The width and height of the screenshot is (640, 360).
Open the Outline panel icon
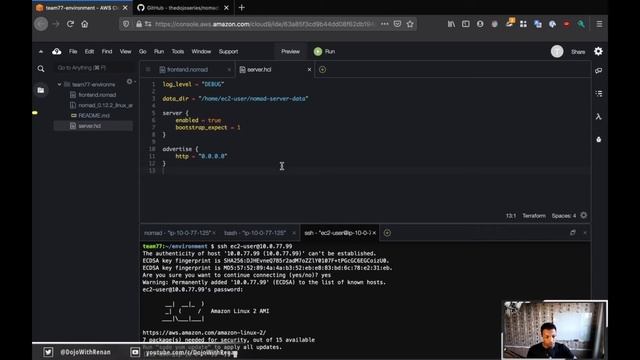coord(598,93)
